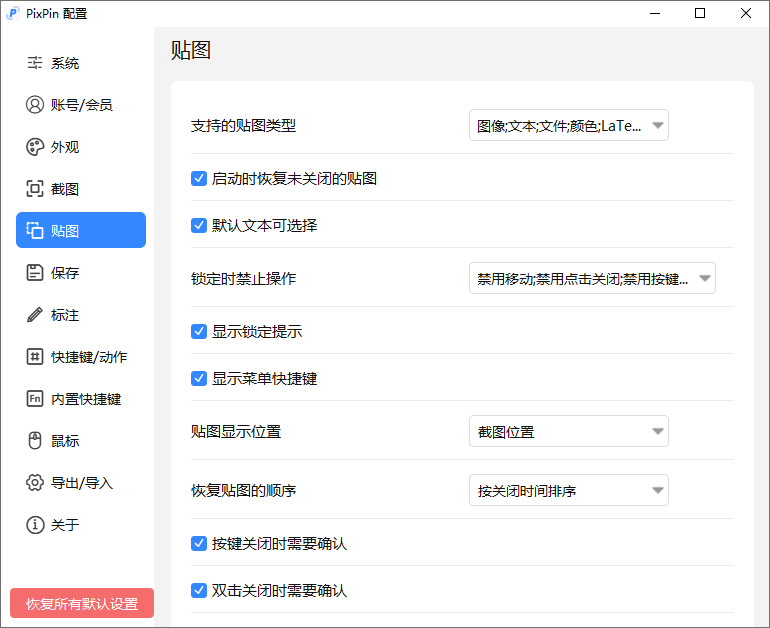Open 恢复贴图的顺序 dropdown showing 按关闭时间排序
Image resolution: width=770 pixels, height=628 pixels.
pos(569,490)
